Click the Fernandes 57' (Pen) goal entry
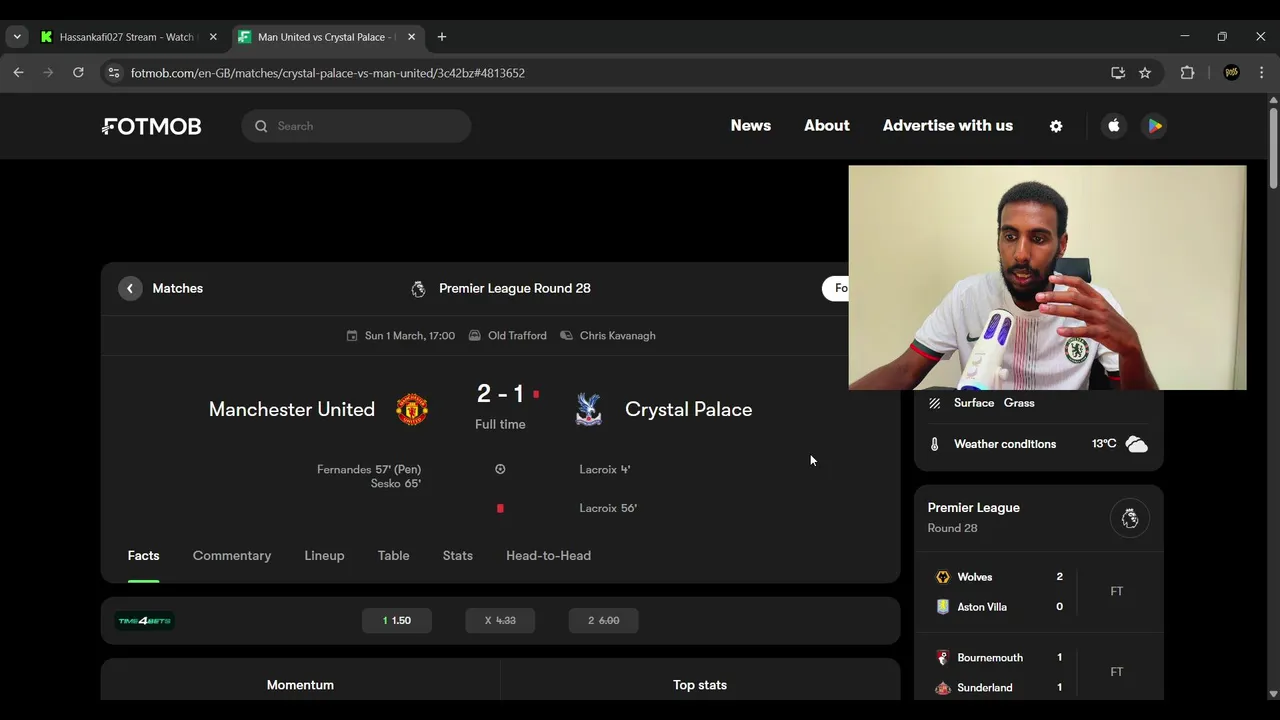Screen dimensions: 1280x720 point(369,469)
